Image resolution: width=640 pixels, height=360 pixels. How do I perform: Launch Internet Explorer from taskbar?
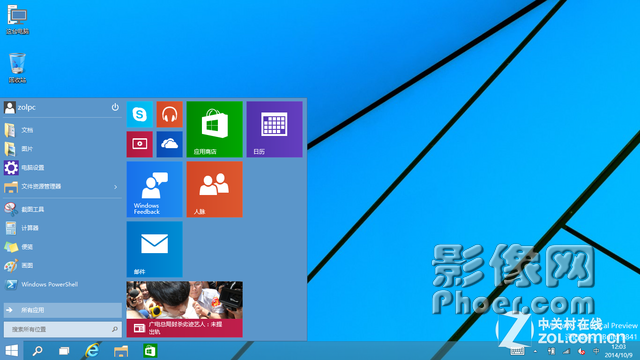coord(92,351)
